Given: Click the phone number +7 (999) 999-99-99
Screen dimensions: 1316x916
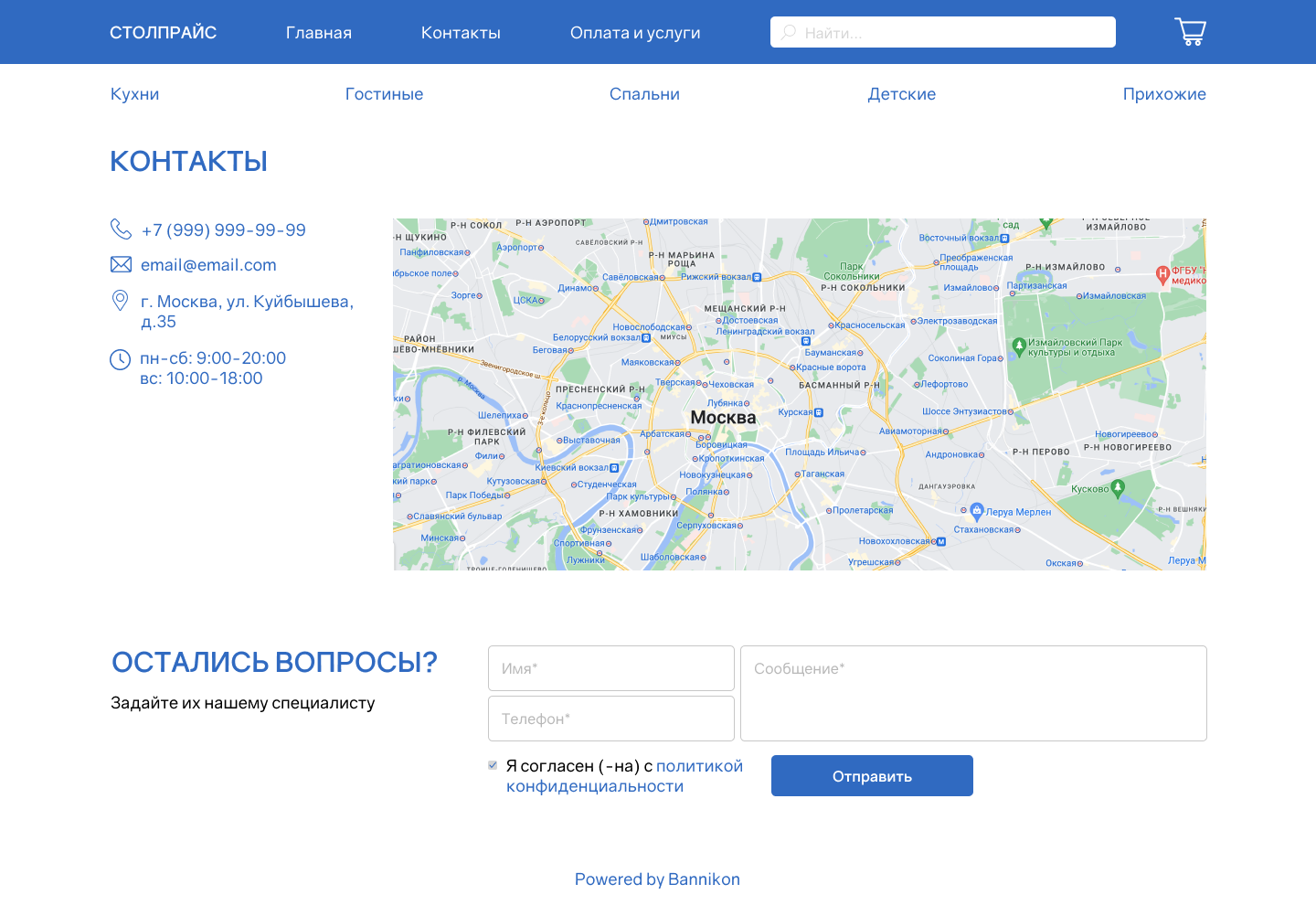Looking at the screenshot, I should (x=224, y=230).
